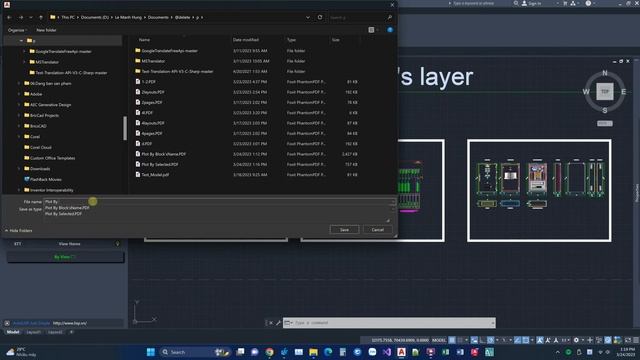Click the Save button
The height and width of the screenshot is (360, 640).
344,230
